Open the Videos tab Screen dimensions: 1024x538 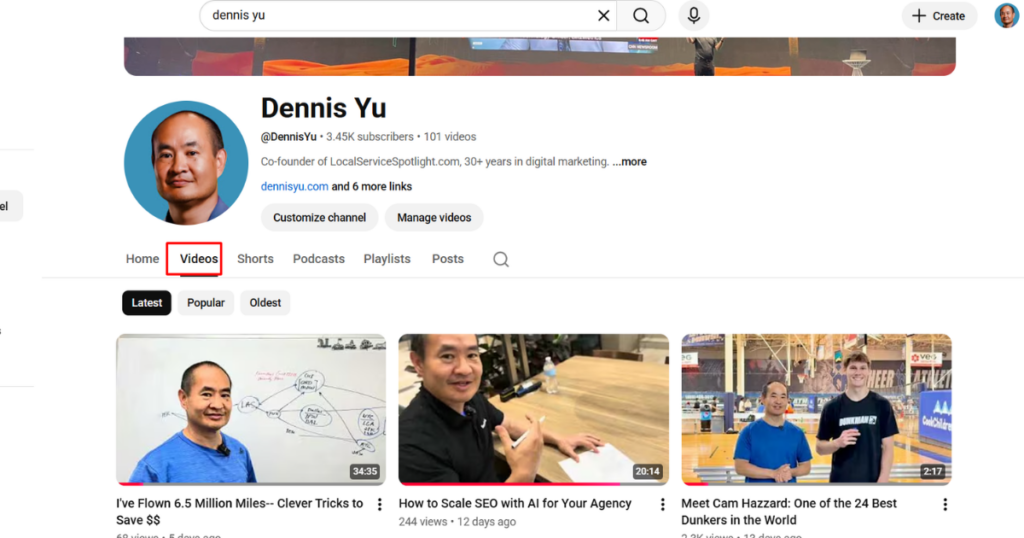pyautogui.click(x=199, y=259)
